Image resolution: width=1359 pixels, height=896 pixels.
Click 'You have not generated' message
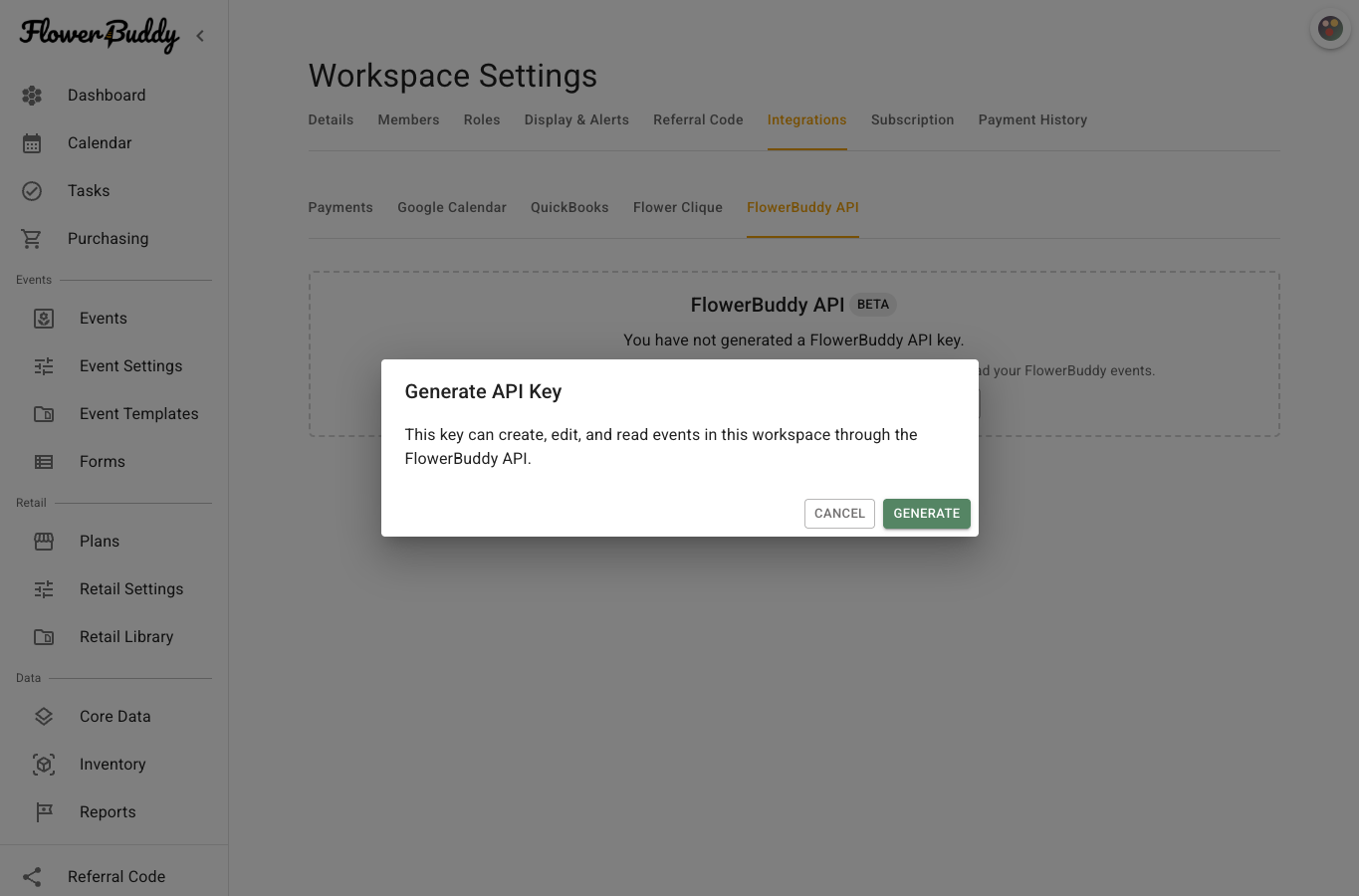pyautogui.click(x=793, y=340)
